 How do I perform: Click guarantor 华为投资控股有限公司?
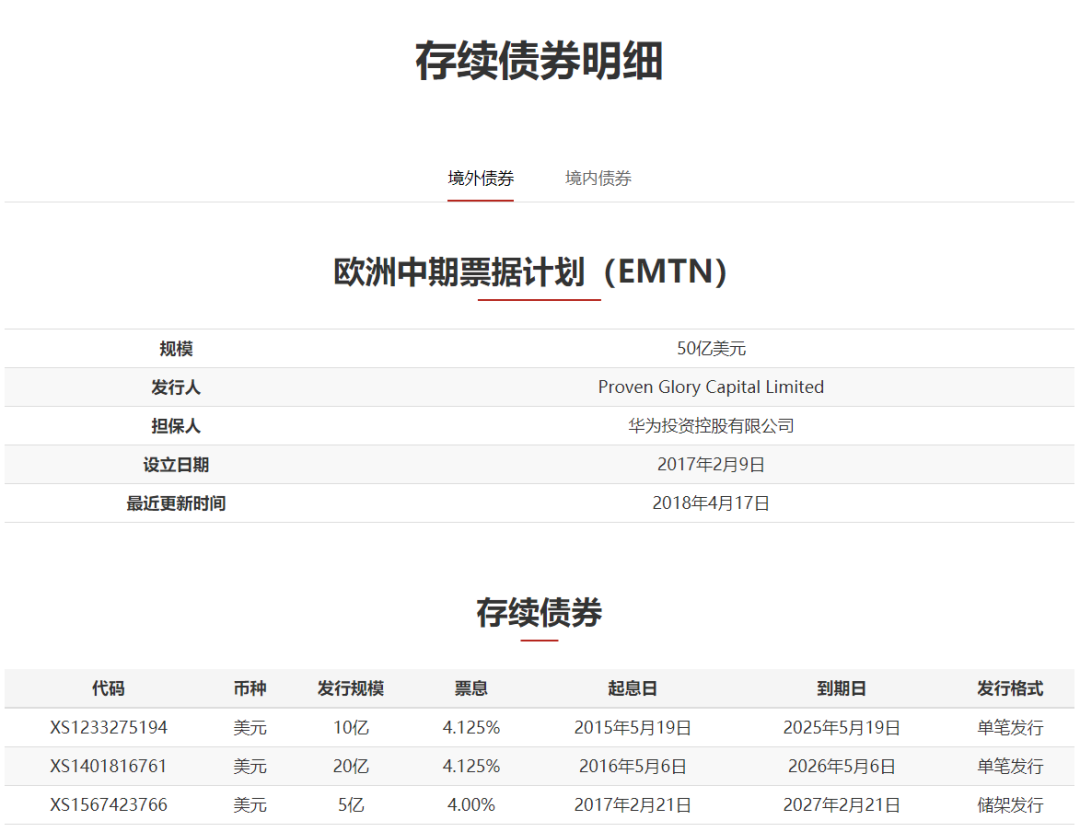[x=711, y=426]
